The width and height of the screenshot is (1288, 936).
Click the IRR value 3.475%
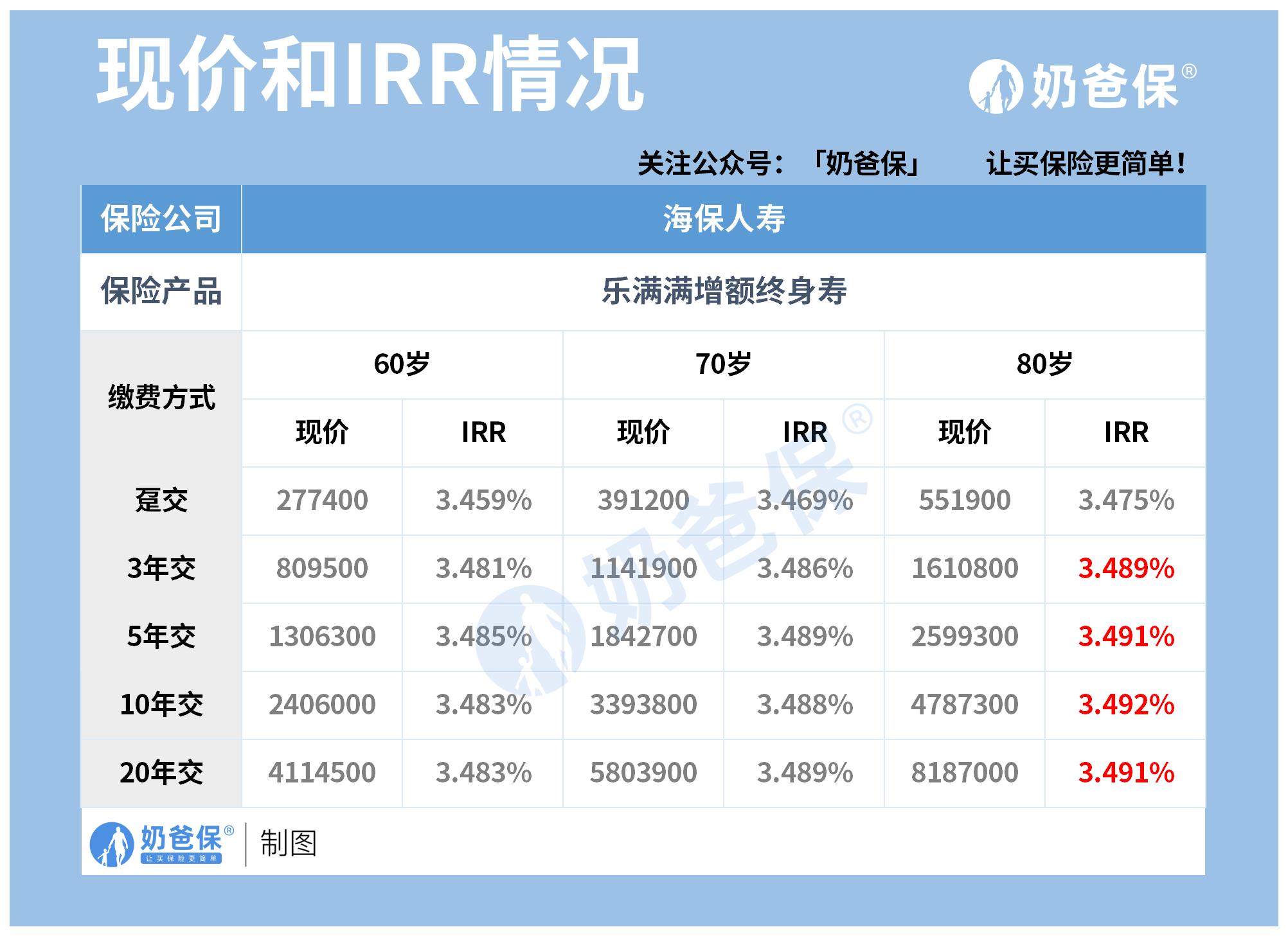pyautogui.click(x=1126, y=500)
